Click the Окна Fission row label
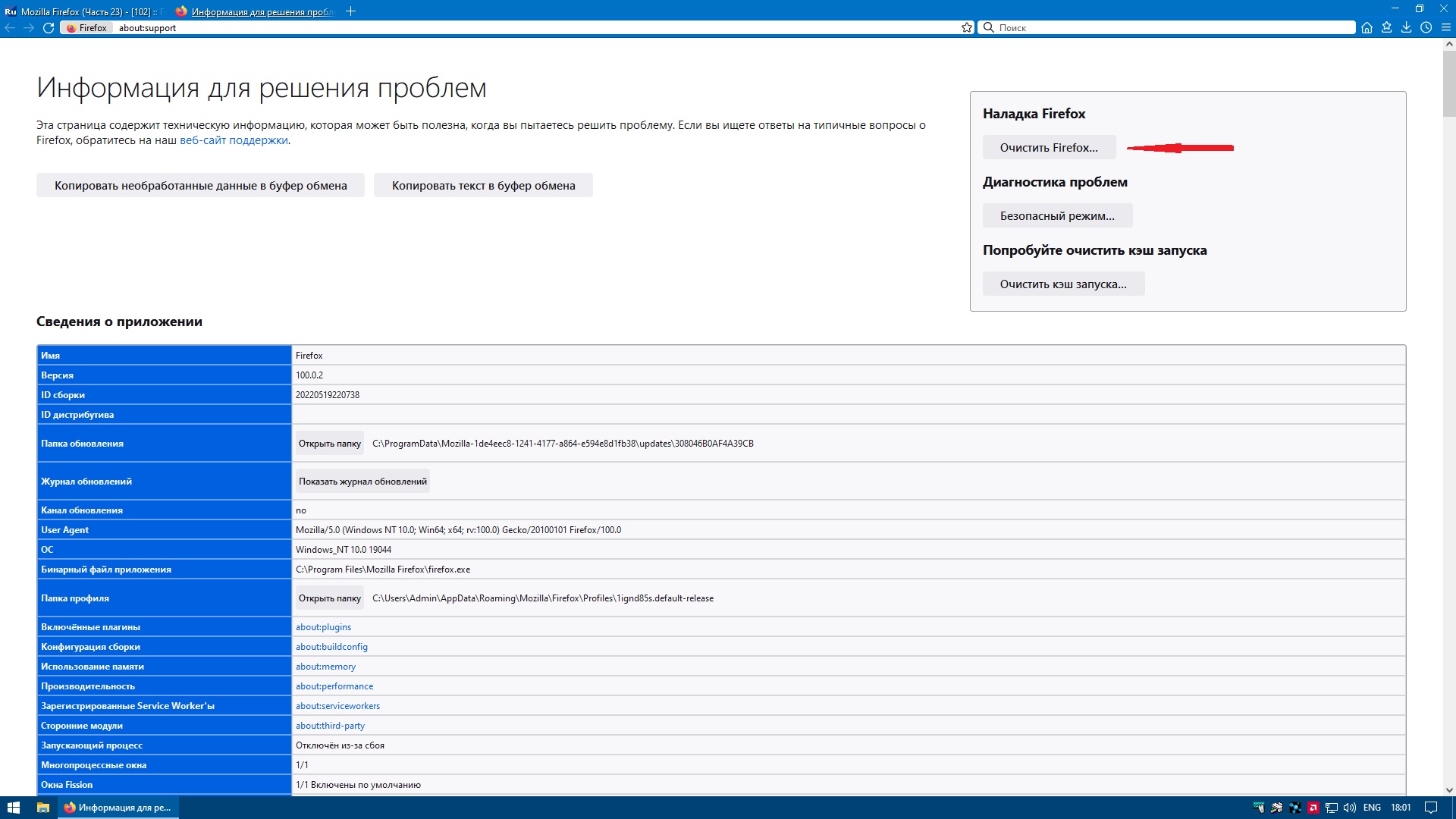The image size is (1456, 819). click(x=67, y=785)
